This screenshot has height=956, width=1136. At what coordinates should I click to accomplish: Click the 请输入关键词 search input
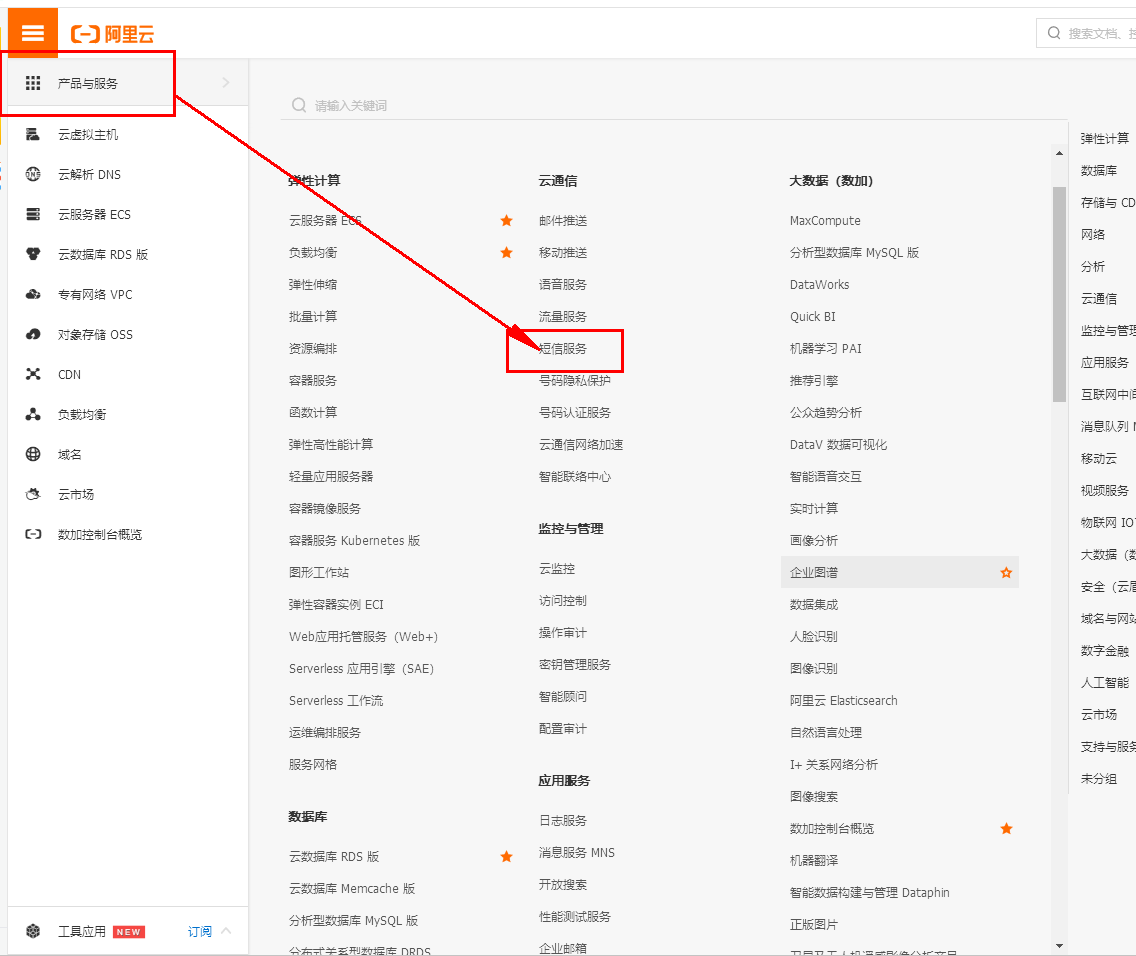[x=674, y=106]
